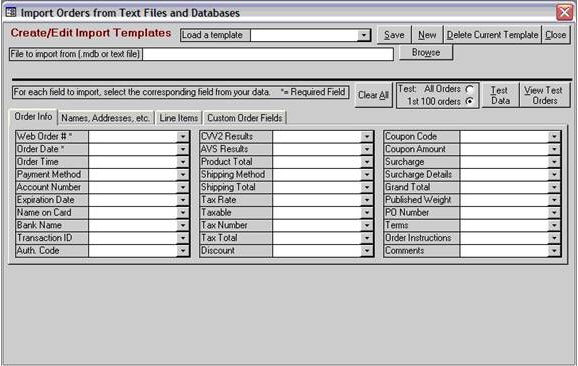This screenshot has height=366, width=578.
Task: Click the window's form icon in title bar
Action: pyautogui.click(x=11, y=12)
